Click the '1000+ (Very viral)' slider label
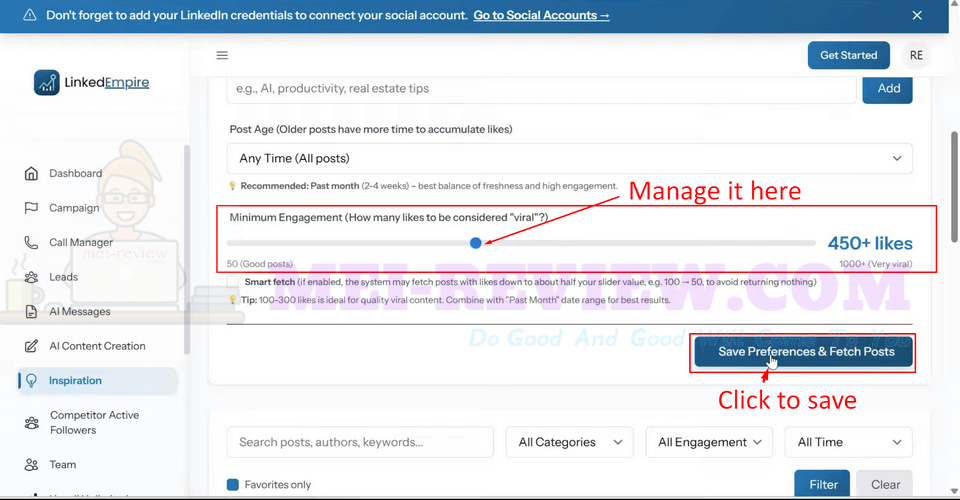 [876, 264]
